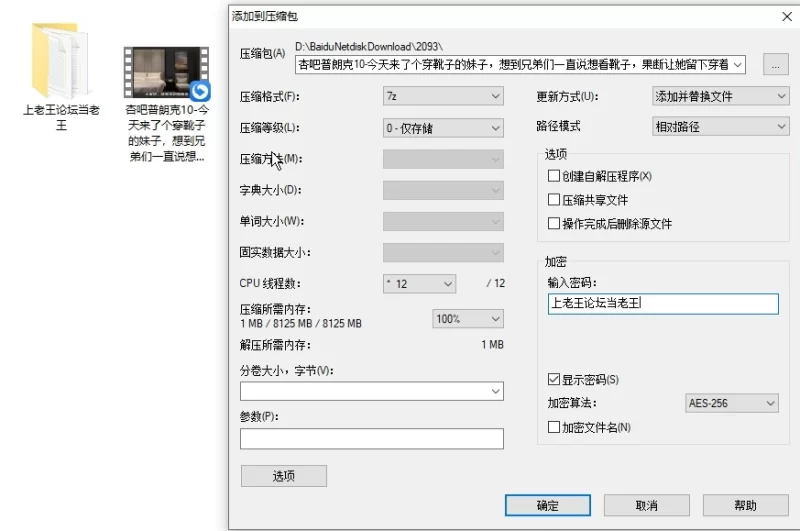Click the 取消 button
Viewport: 800px width, 531px height.
(646, 505)
